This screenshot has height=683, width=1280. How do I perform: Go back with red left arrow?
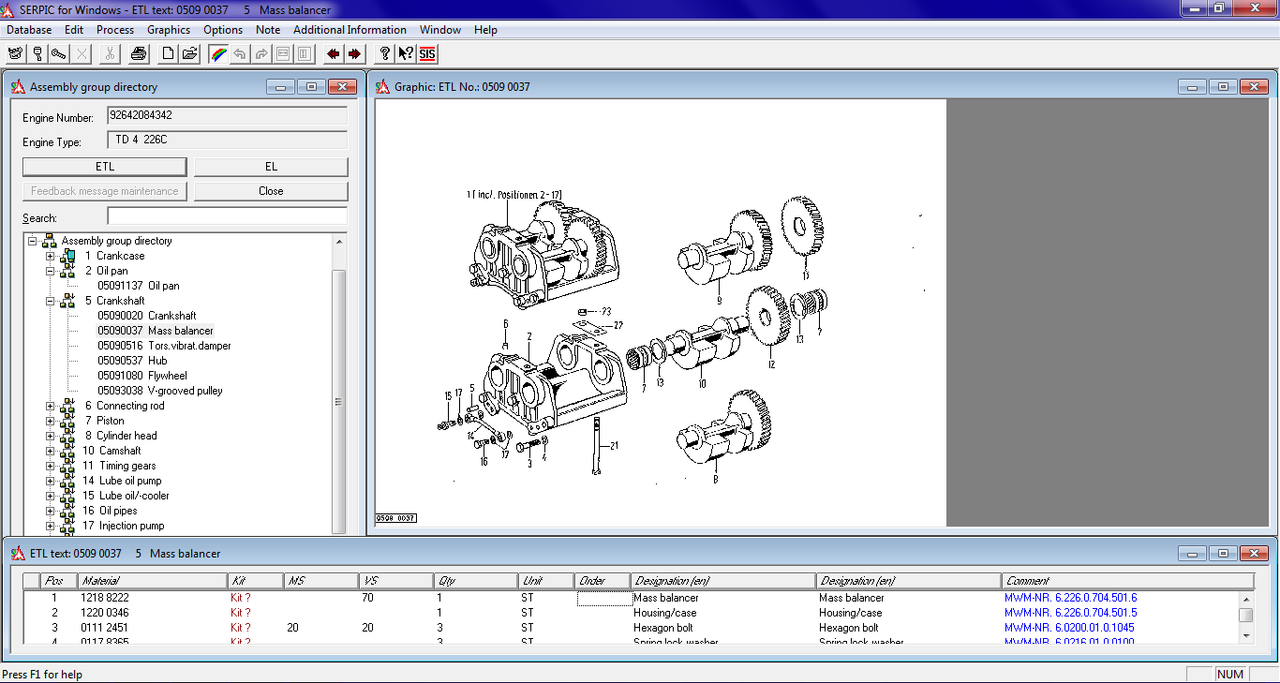[x=333, y=53]
